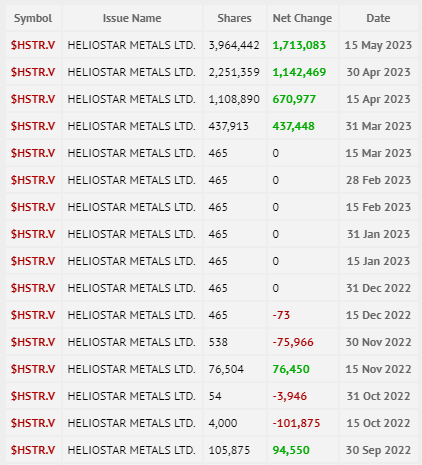Image resolution: width=422 pixels, height=465 pixels.
Task: Click the date 30 Sep 2022
Action: coord(378,450)
